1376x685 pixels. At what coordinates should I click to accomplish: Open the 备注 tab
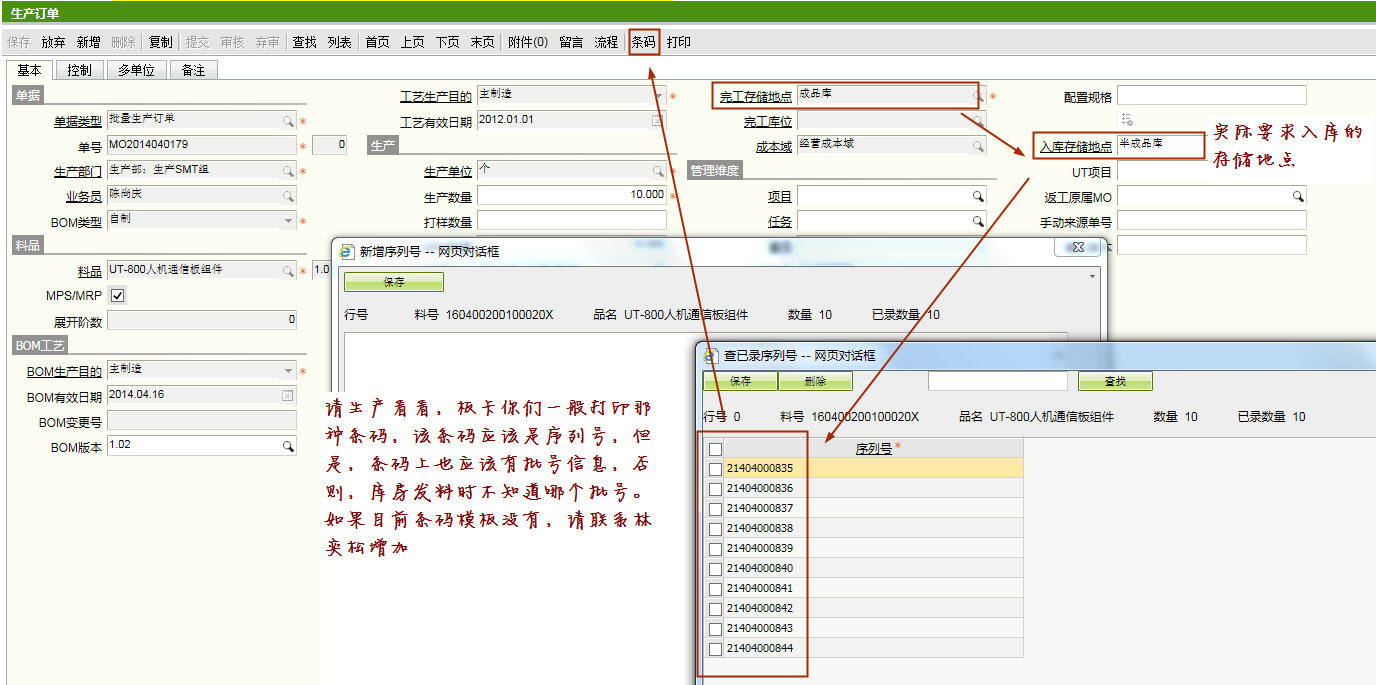tap(193, 70)
